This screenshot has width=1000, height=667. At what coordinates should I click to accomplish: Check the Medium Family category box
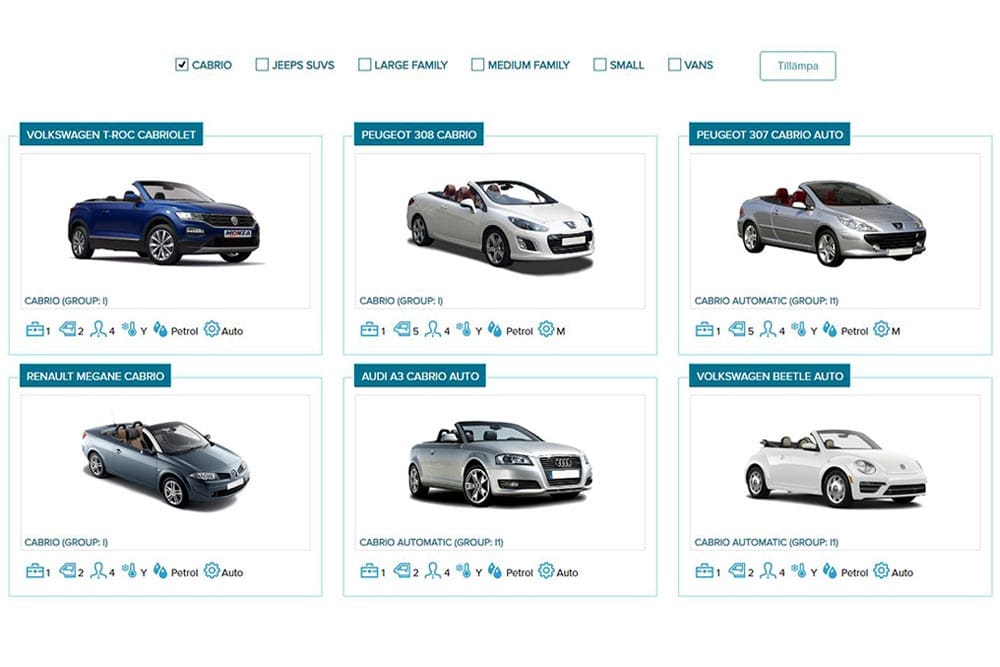pos(478,65)
